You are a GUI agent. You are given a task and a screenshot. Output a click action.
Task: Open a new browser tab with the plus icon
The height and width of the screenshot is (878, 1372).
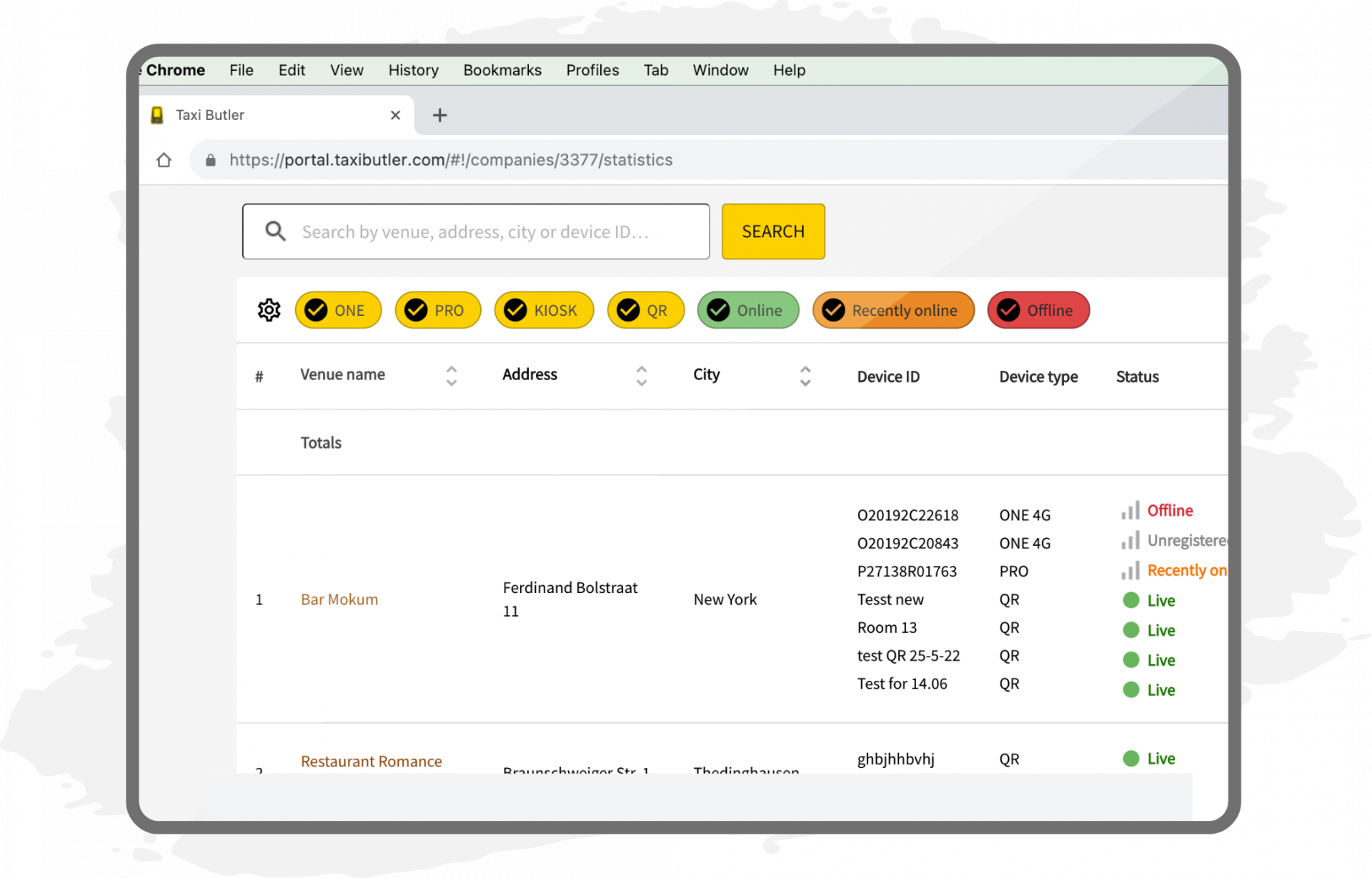coord(439,115)
